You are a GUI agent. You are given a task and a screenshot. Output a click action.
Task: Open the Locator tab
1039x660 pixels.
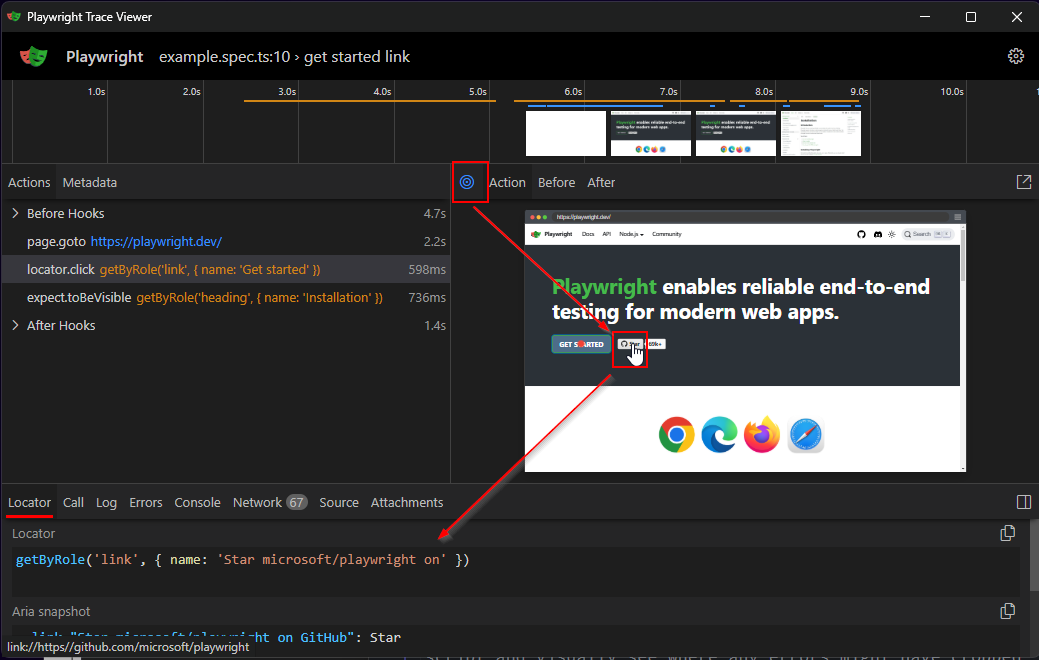[x=29, y=502]
